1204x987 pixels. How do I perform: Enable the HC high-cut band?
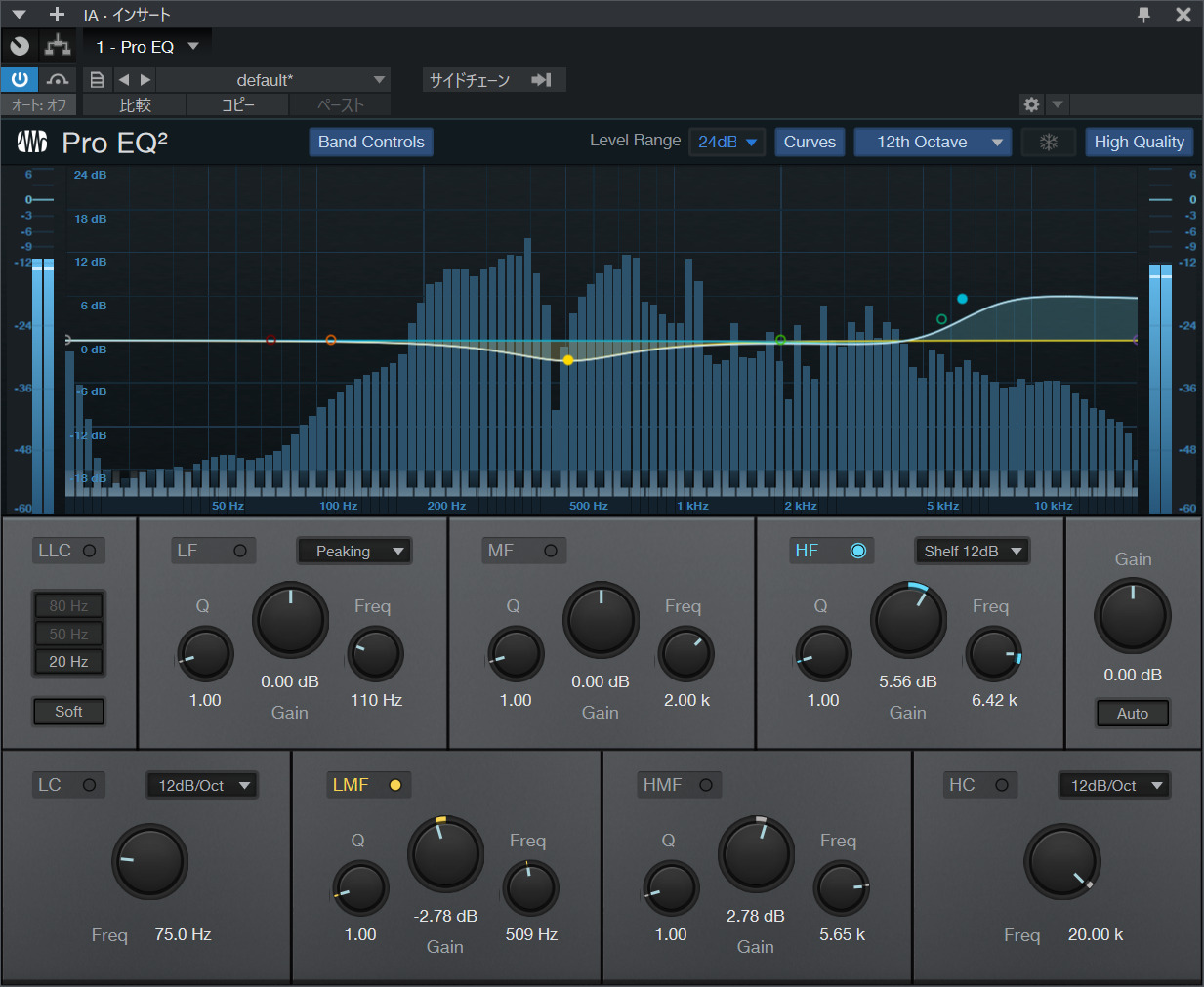coord(1002,785)
